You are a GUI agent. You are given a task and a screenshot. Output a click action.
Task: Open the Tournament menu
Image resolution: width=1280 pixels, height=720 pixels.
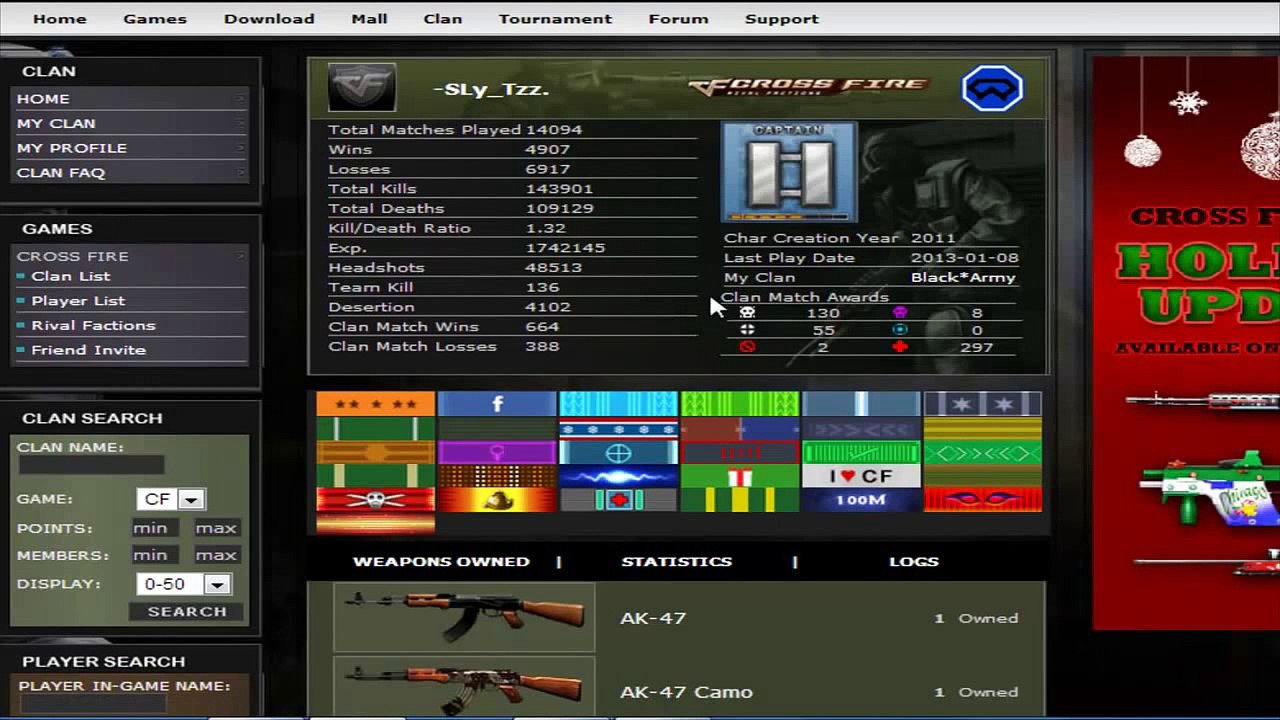click(x=555, y=19)
